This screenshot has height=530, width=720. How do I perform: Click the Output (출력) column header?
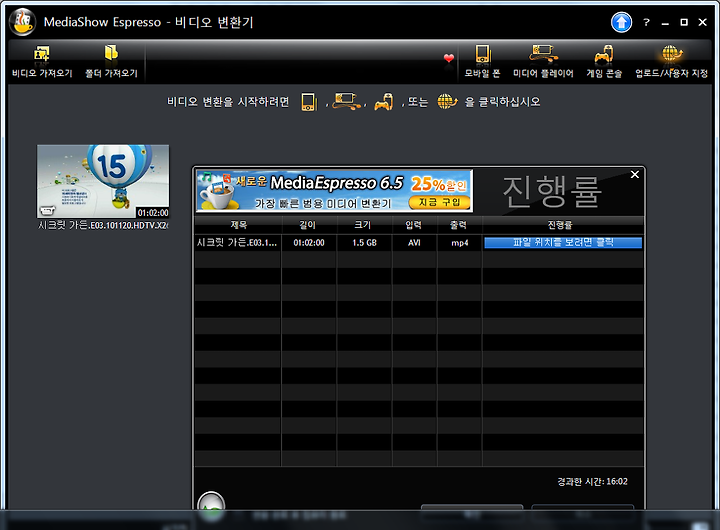tap(459, 225)
